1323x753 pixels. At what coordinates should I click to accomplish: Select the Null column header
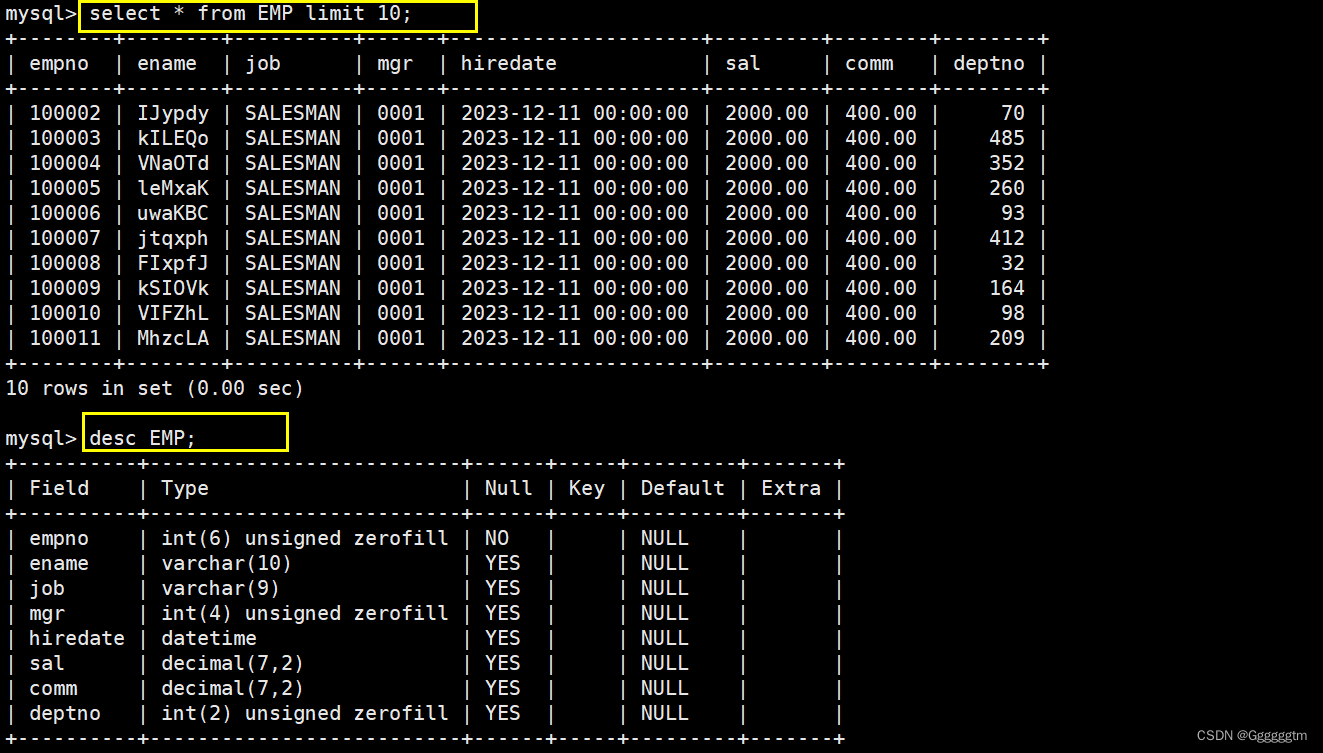[509, 488]
